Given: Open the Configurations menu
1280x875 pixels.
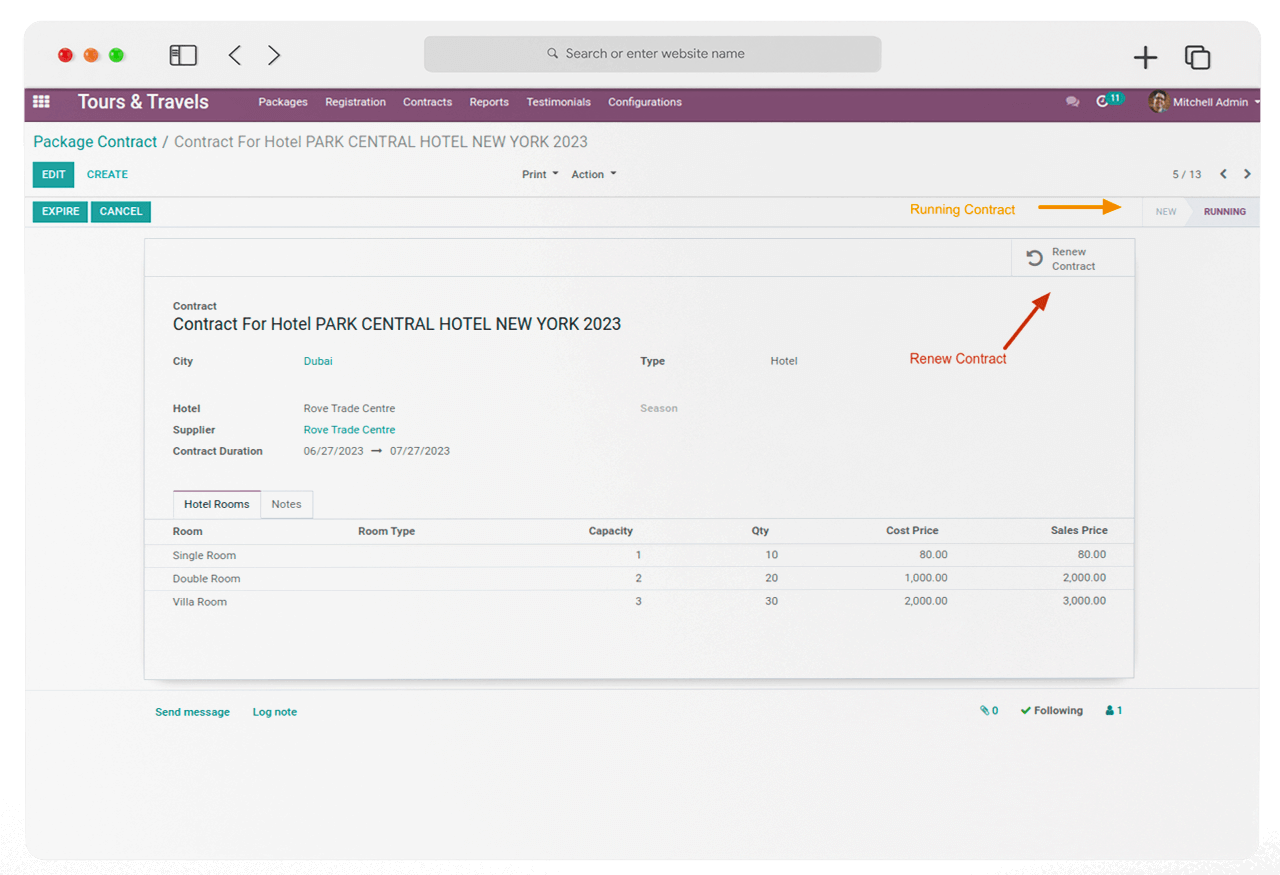Looking at the screenshot, I should pyautogui.click(x=645, y=102).
